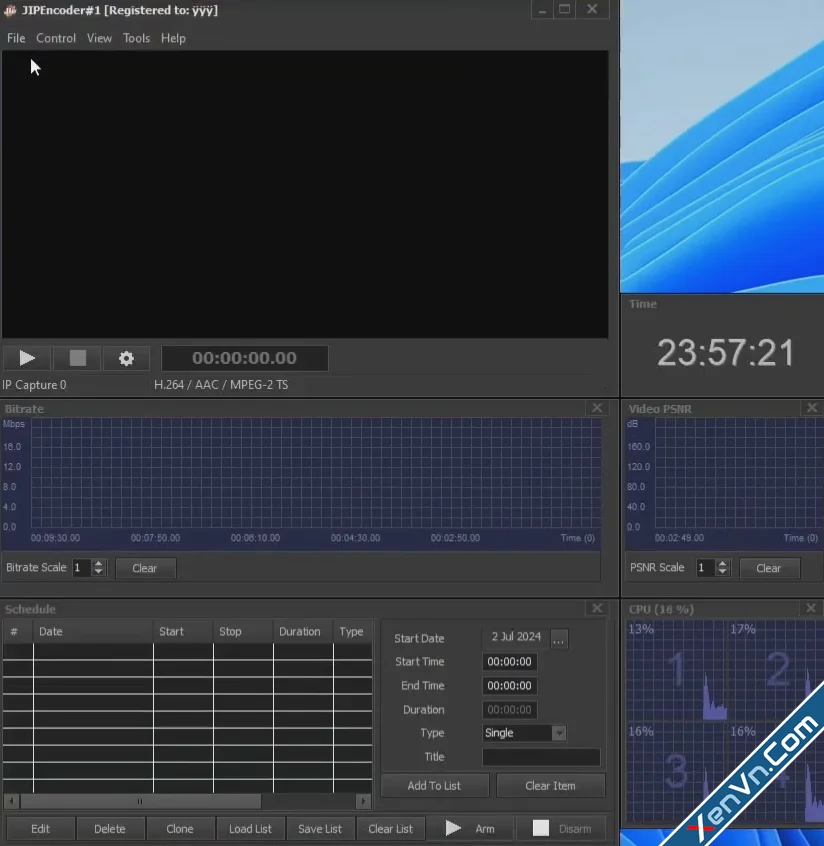Arm the schedule with play icon button
The image size is (824, 846).
point(469,829)
